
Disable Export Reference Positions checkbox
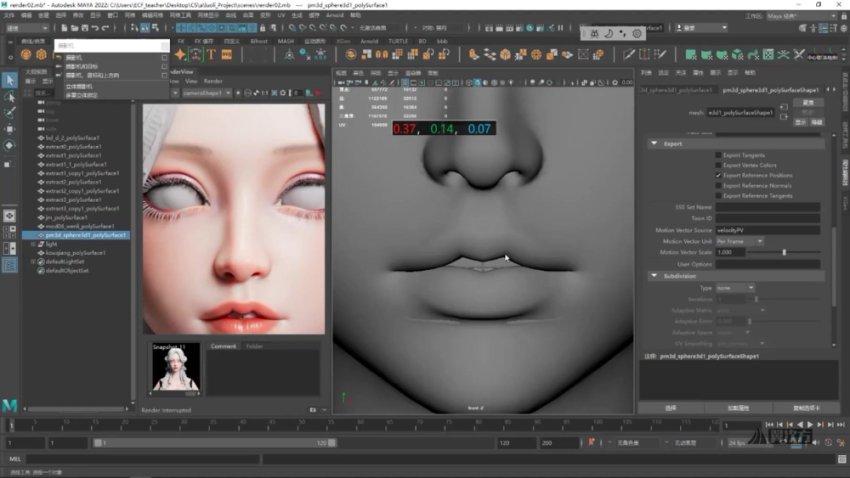tap(718, 175)
